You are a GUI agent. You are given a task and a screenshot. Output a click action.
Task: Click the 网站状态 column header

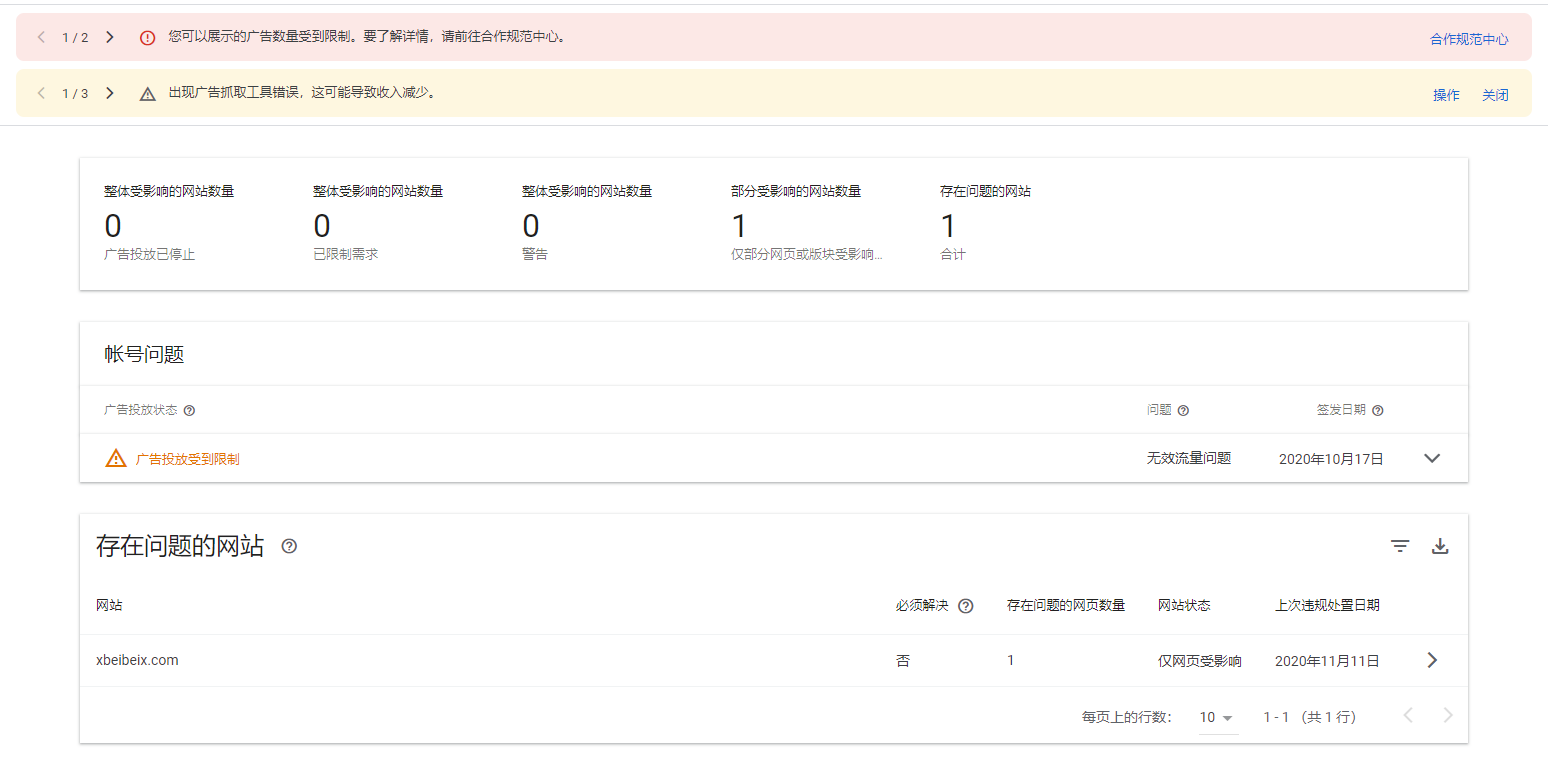(x=1184, y=605)
